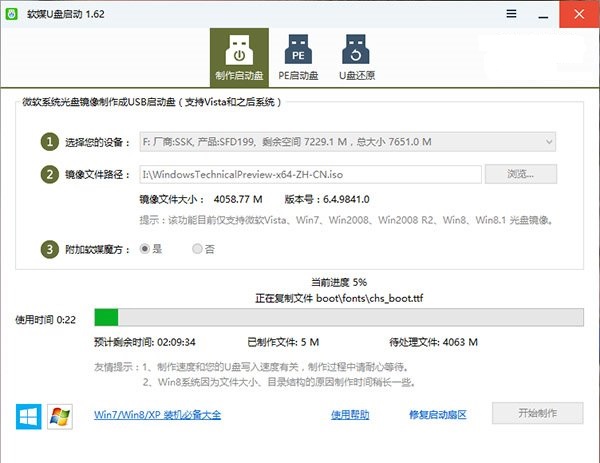Select the 否 radio button

[x=197, y=249]
